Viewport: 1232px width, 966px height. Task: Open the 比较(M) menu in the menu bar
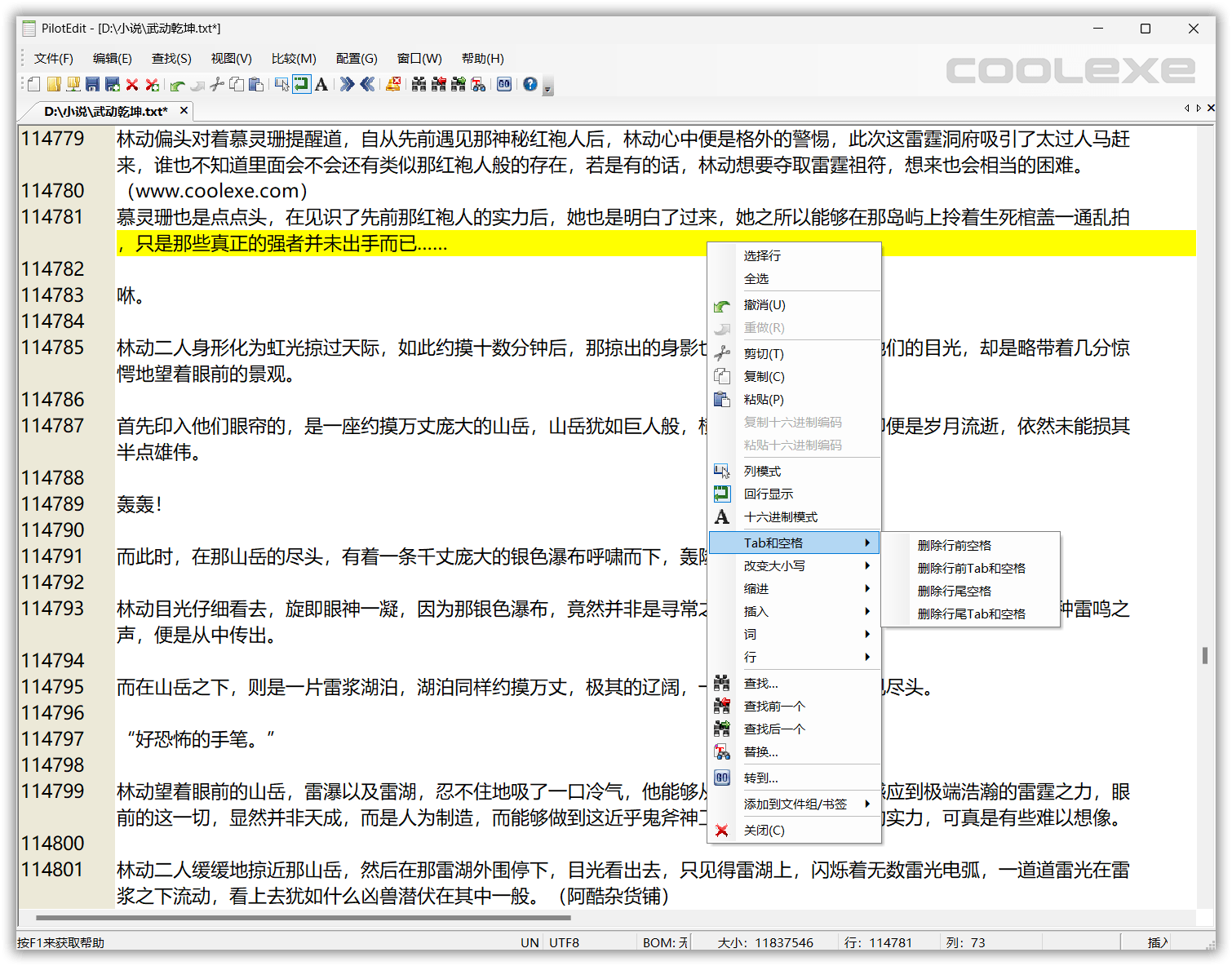coord(294,59)
